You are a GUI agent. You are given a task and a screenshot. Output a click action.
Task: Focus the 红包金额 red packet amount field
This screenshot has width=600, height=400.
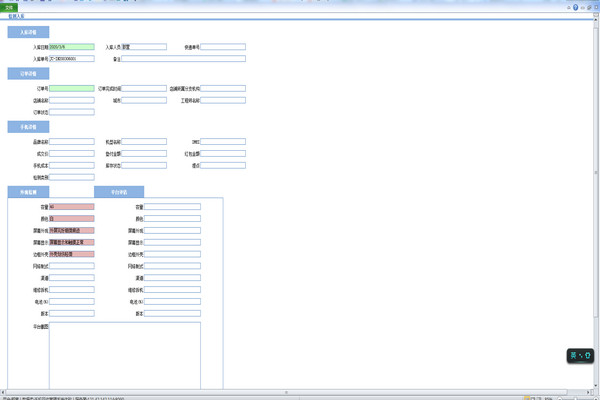pyautogui.click(x=223, y=153)
